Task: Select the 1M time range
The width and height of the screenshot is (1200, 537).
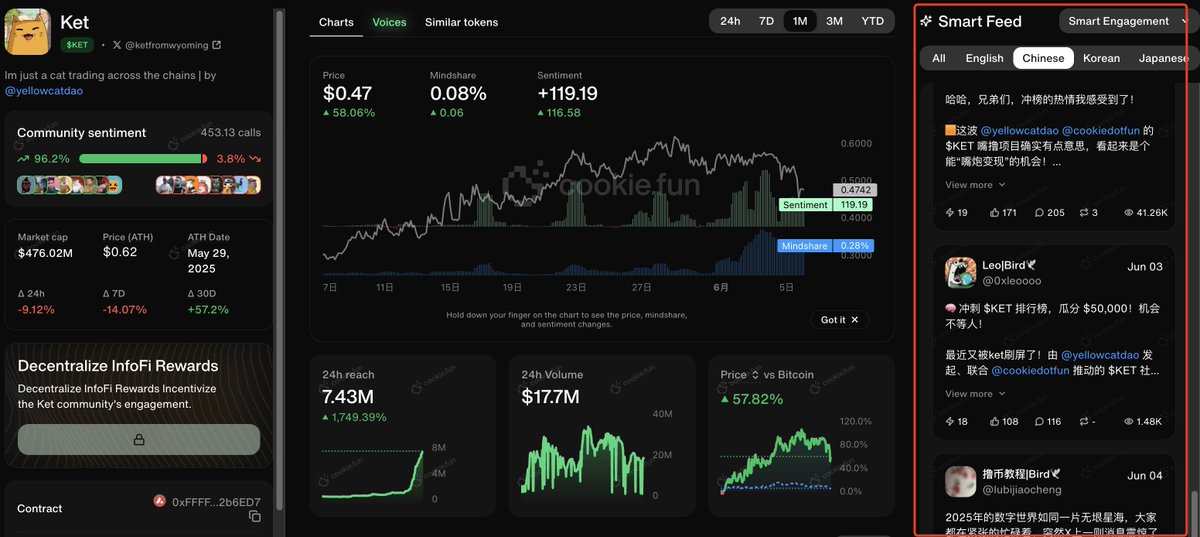Action: pos(800,21)
